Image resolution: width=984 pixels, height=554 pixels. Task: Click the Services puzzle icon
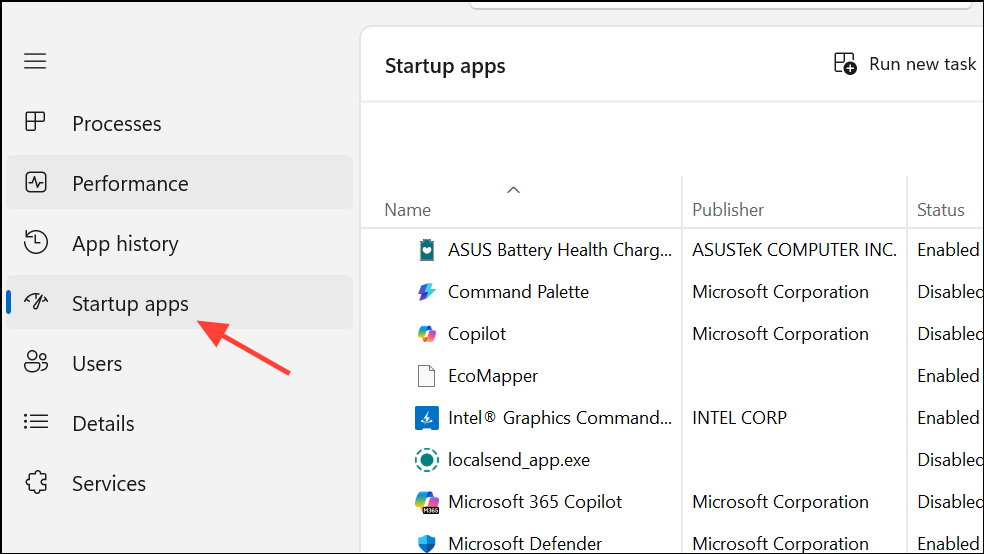[x=36, y=482]
